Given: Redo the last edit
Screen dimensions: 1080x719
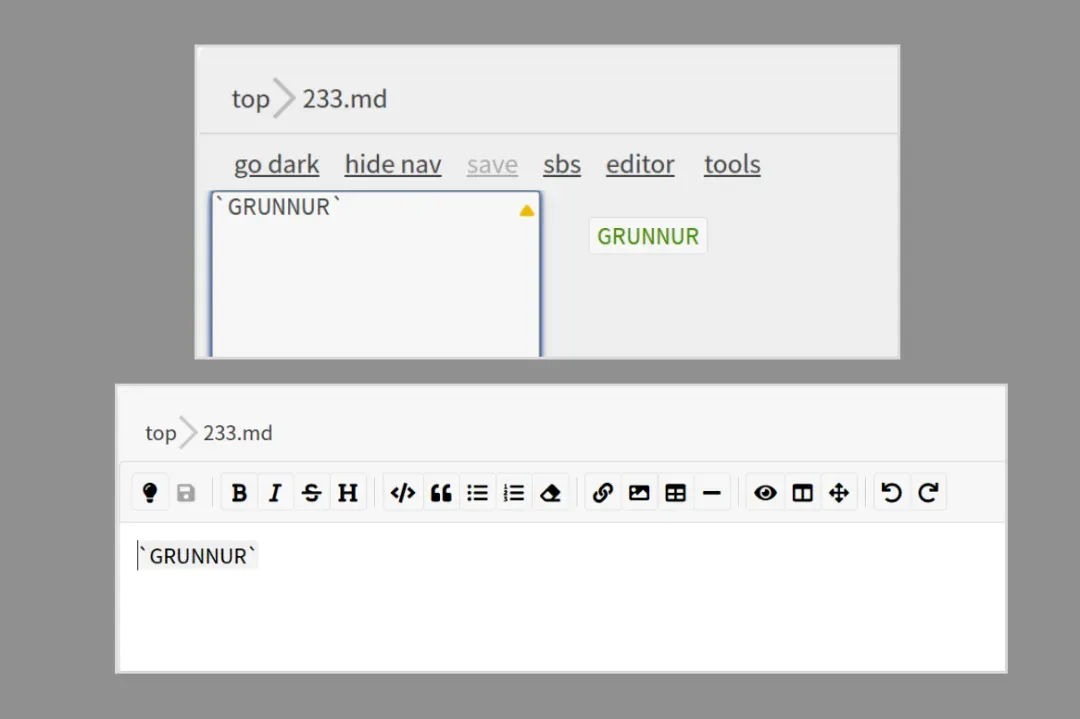Looking at the screenshot, I should pos(928,492).
